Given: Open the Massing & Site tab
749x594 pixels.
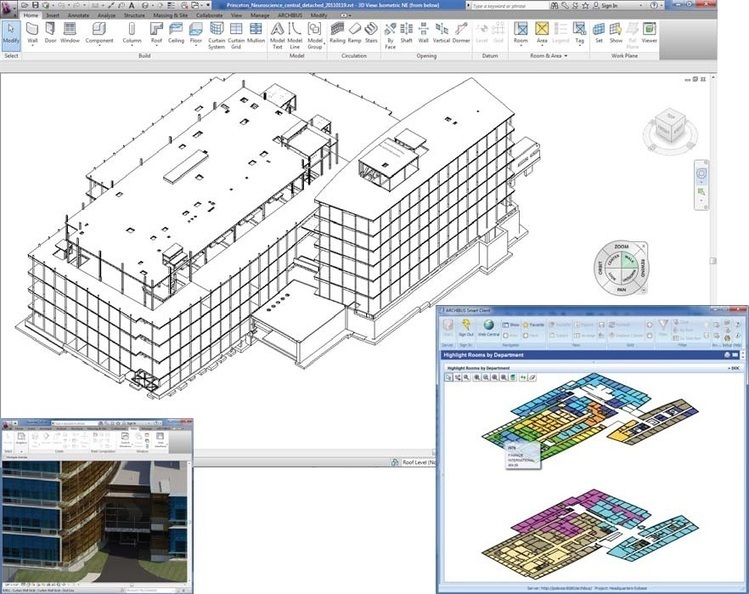Looking at the screenshot, I should 171,15.
